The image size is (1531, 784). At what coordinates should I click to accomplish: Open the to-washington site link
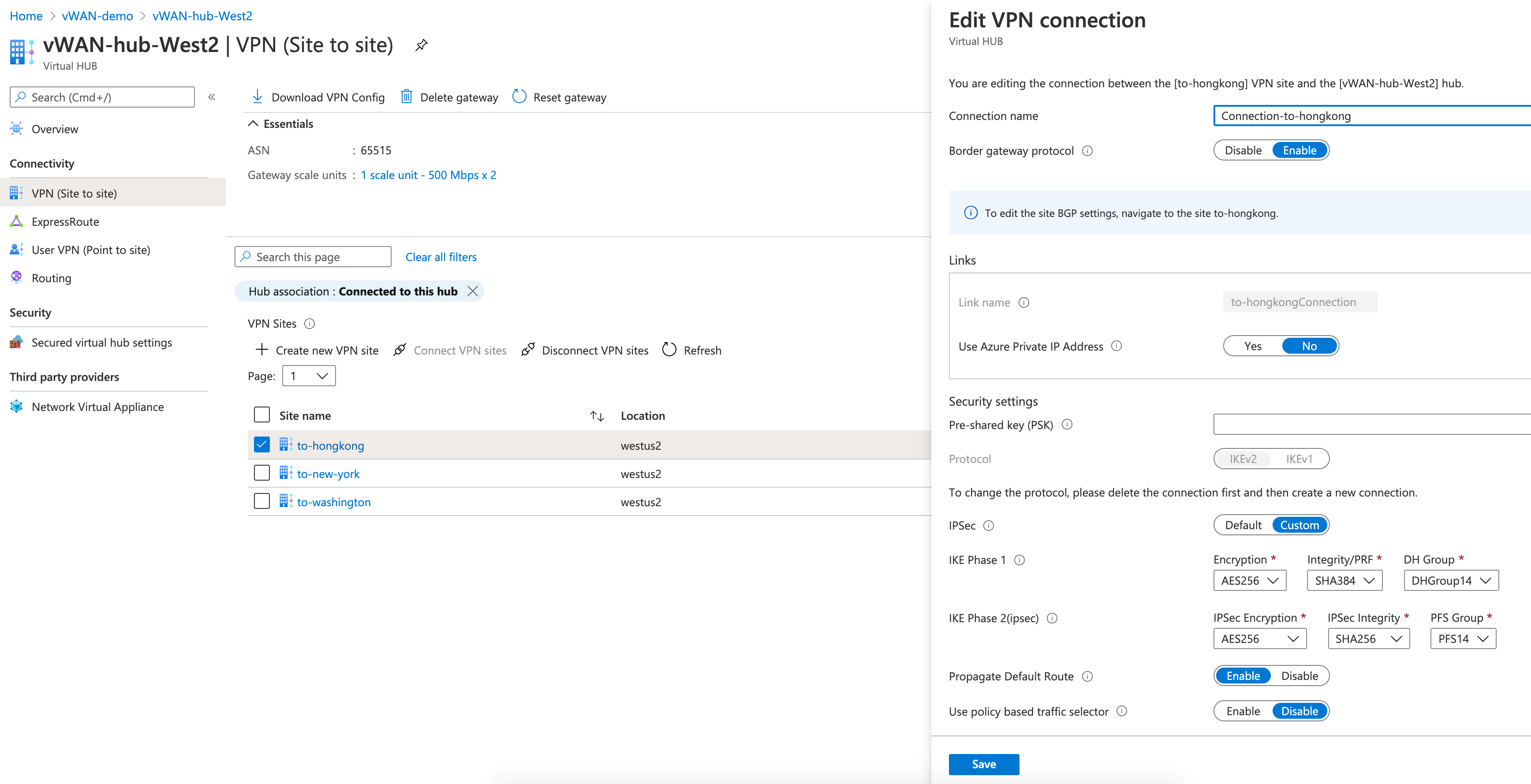coord(333,502)
